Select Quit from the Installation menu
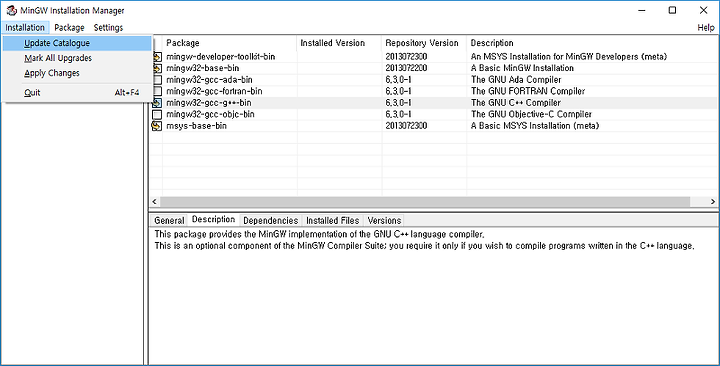This screenshot has width=720, height=366. pyautogui.click(x=77, y=93)
